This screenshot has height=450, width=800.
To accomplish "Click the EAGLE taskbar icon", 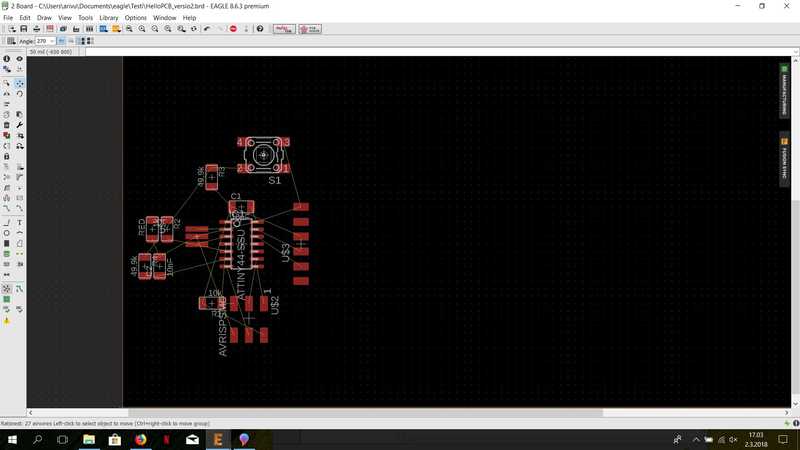I will click(218, 439).
